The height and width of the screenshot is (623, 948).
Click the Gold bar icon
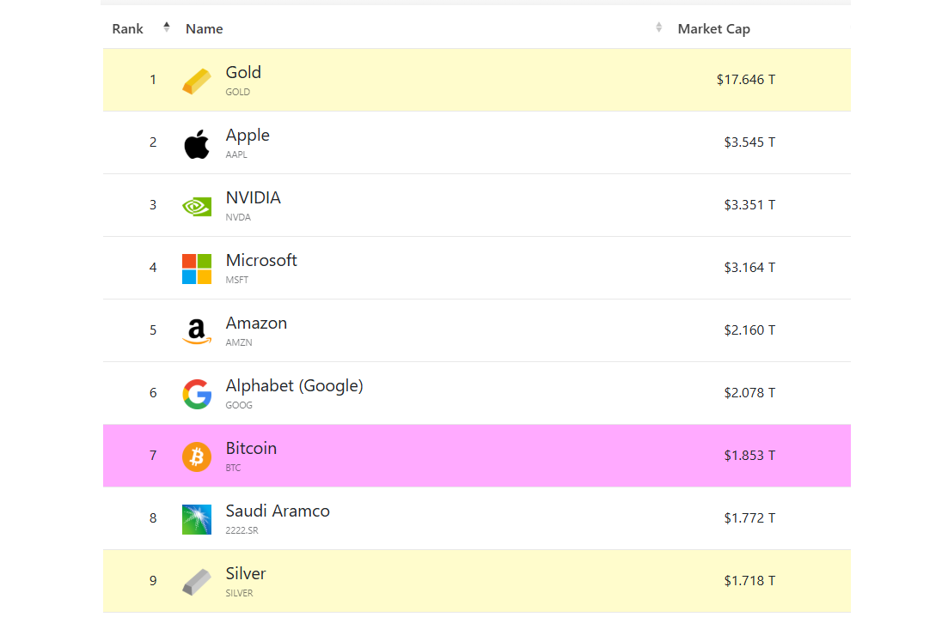tap(196, 81)
